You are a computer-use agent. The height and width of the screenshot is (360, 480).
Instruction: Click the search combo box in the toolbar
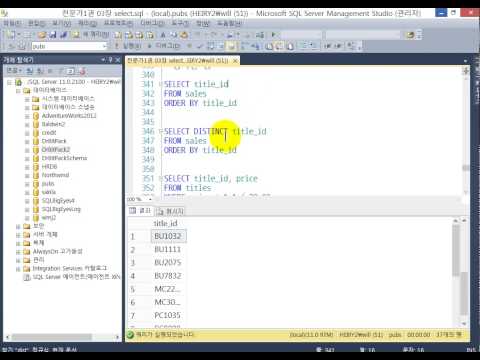tap(363, 35)
